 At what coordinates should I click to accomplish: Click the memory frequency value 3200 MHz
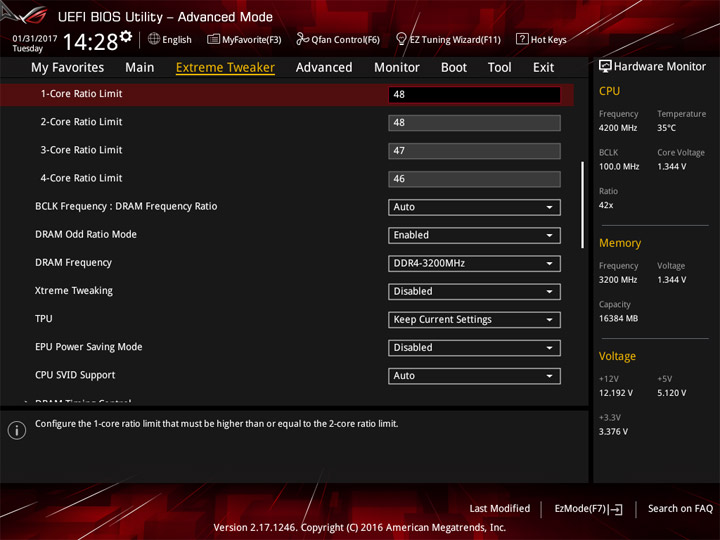click(x=618, y=280)
